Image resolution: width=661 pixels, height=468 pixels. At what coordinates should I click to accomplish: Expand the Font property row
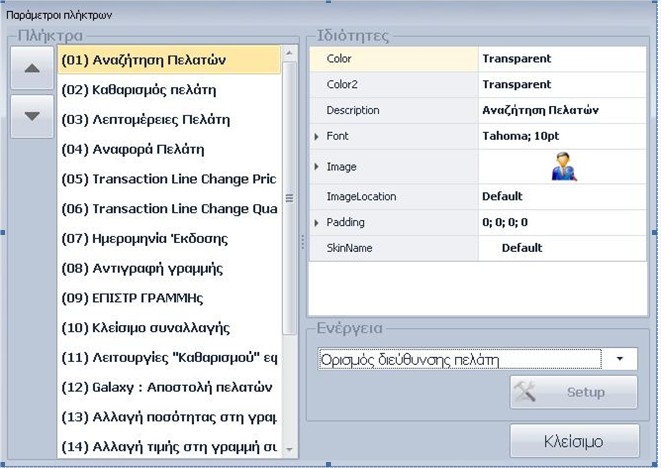coord(317,136)
